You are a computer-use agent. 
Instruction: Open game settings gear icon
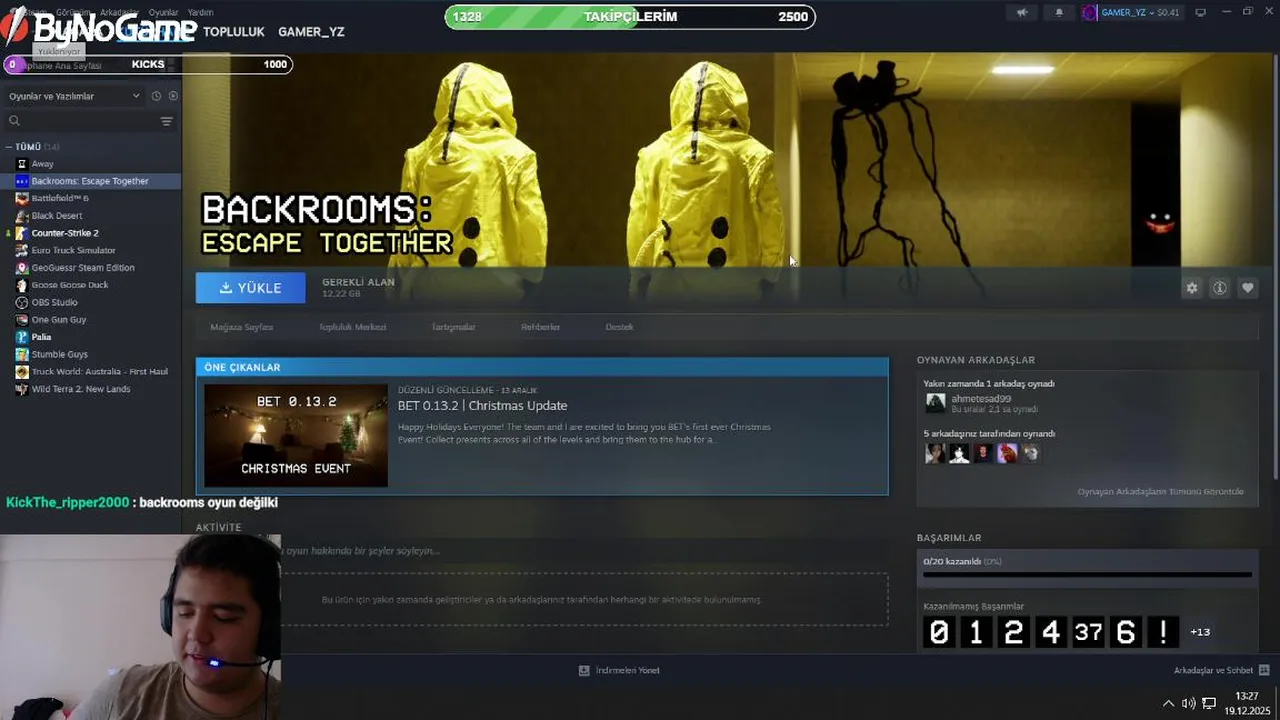click(1192, 288)
